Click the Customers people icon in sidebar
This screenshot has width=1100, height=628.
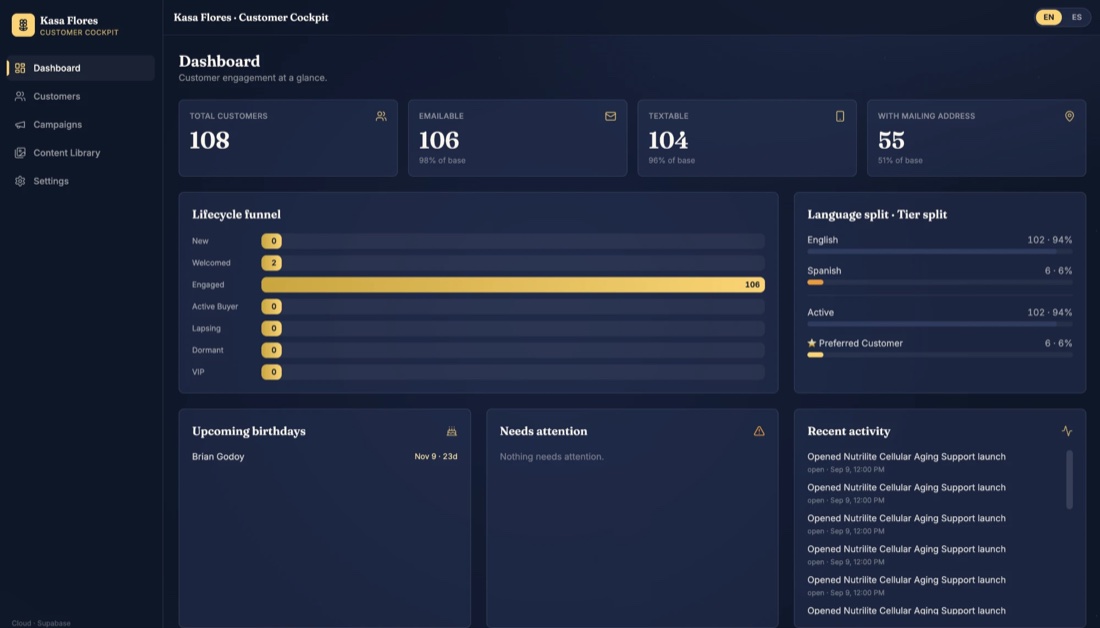coord(20,96)
